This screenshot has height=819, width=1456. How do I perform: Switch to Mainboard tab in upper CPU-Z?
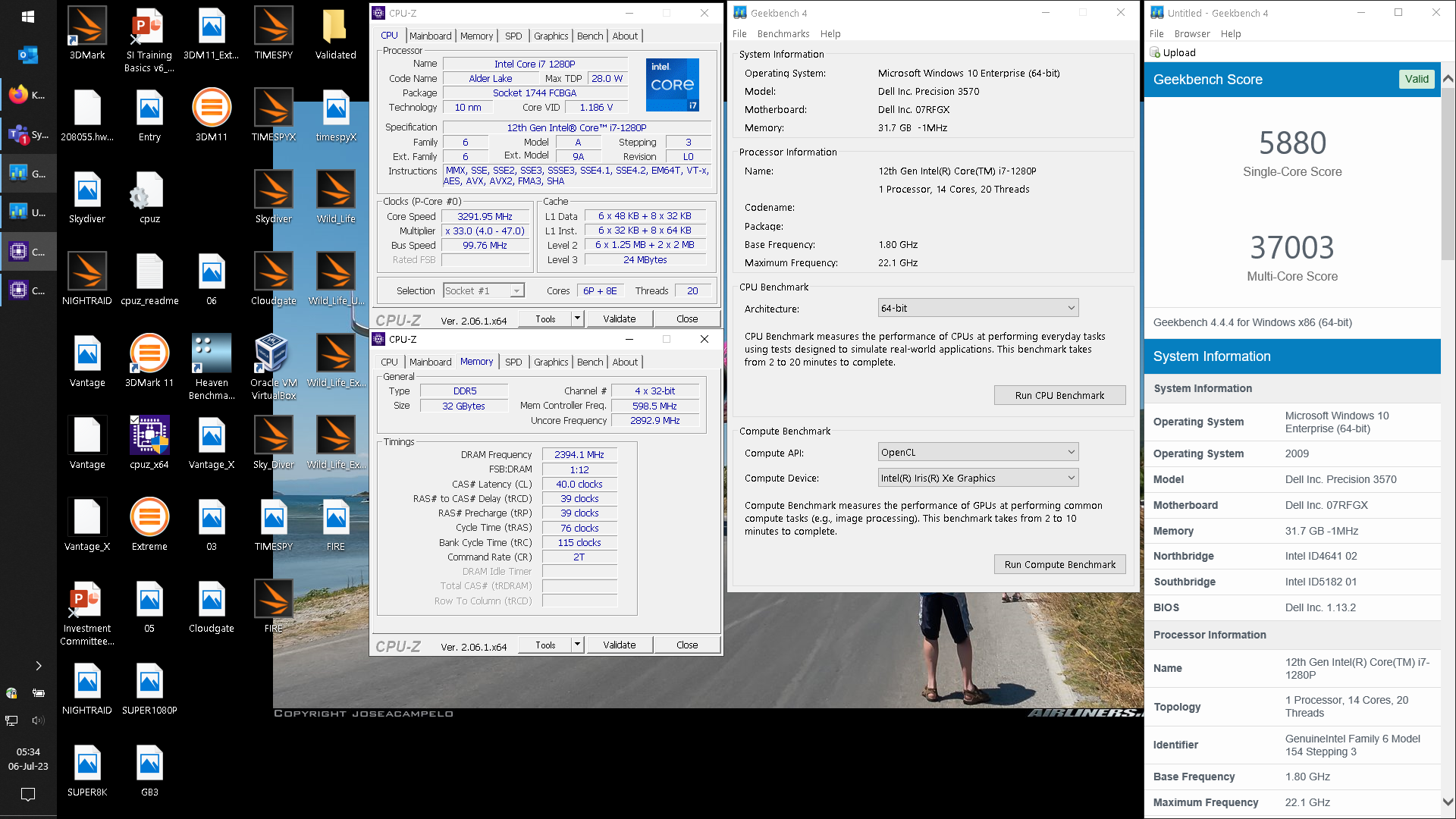point(430,36)
